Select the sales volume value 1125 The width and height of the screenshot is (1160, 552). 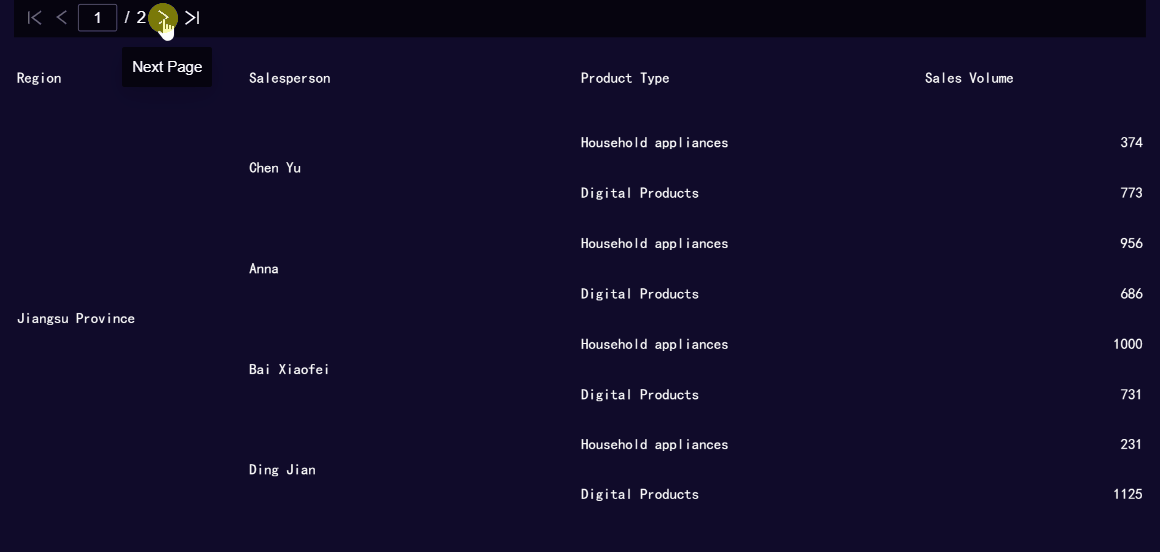point(1128,494)
